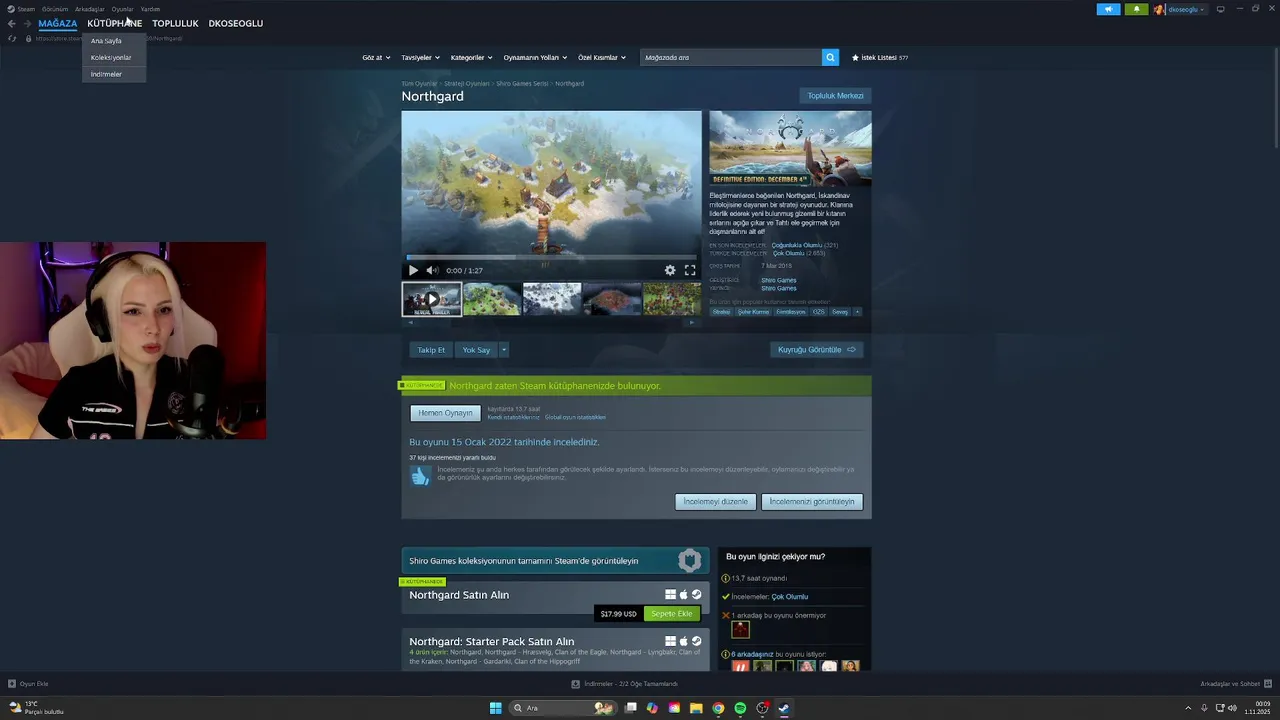
Task: Open the green notifications bell
Action: click(x=1136, y=9)
